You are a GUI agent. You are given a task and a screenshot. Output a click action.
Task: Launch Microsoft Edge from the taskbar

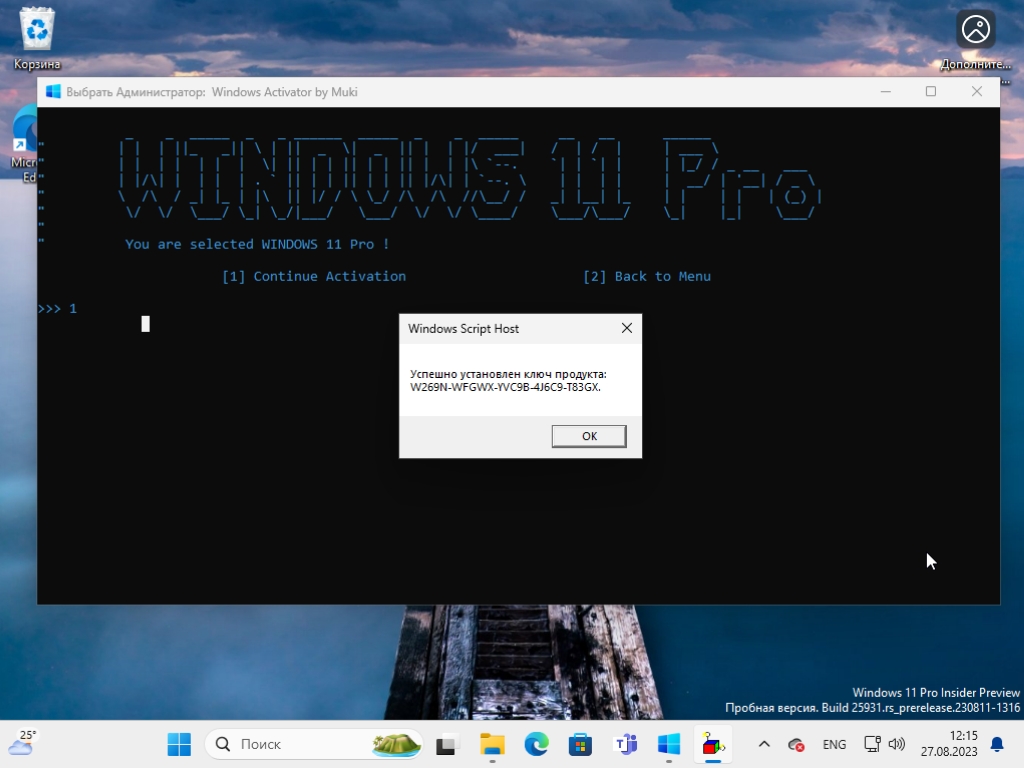(536, 744)
